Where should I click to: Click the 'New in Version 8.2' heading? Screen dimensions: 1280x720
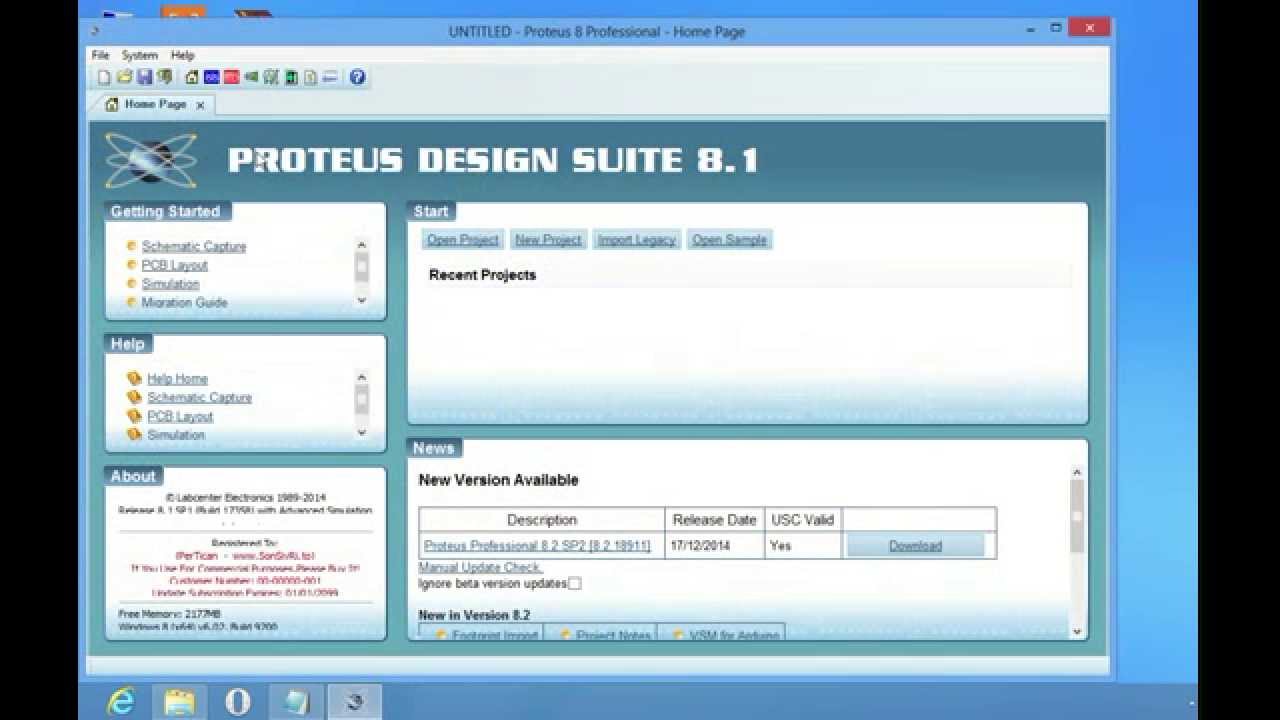pos(474,615)
